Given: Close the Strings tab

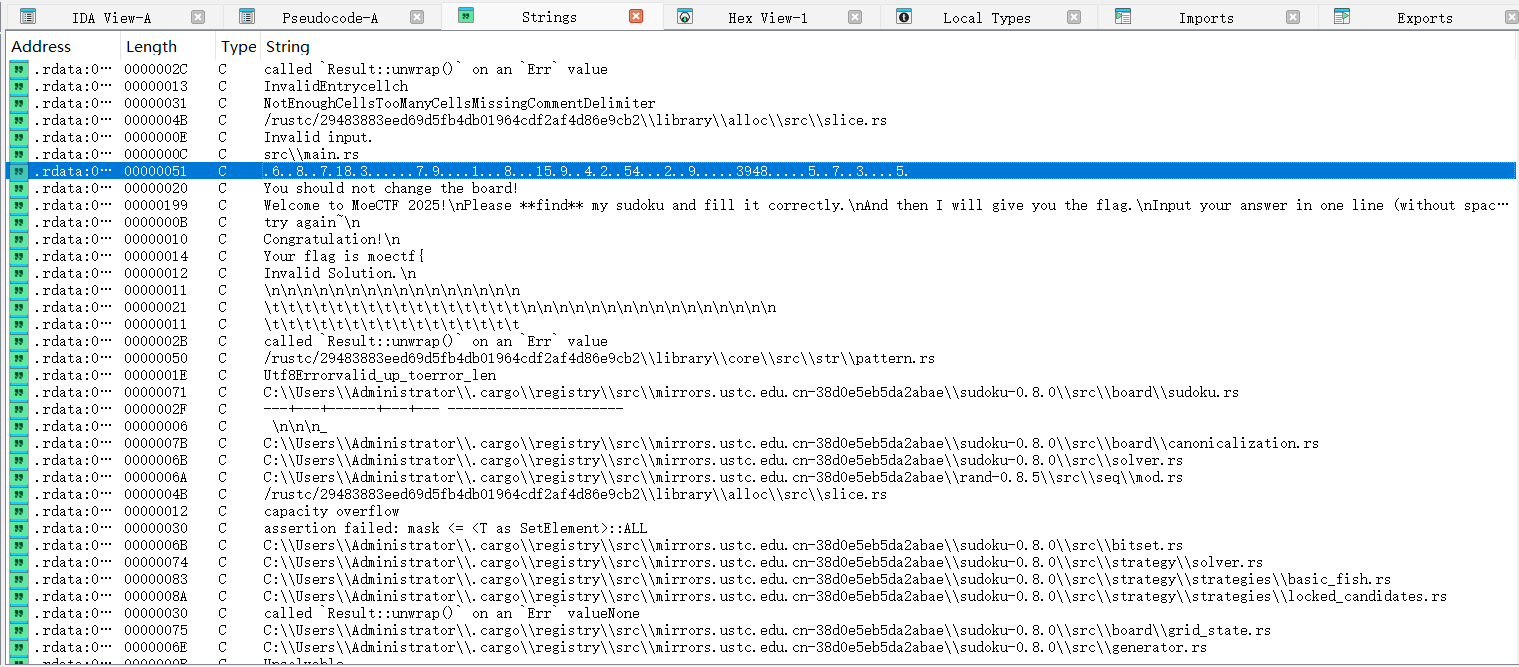Looking at the screenshot, I should point(636,17).
